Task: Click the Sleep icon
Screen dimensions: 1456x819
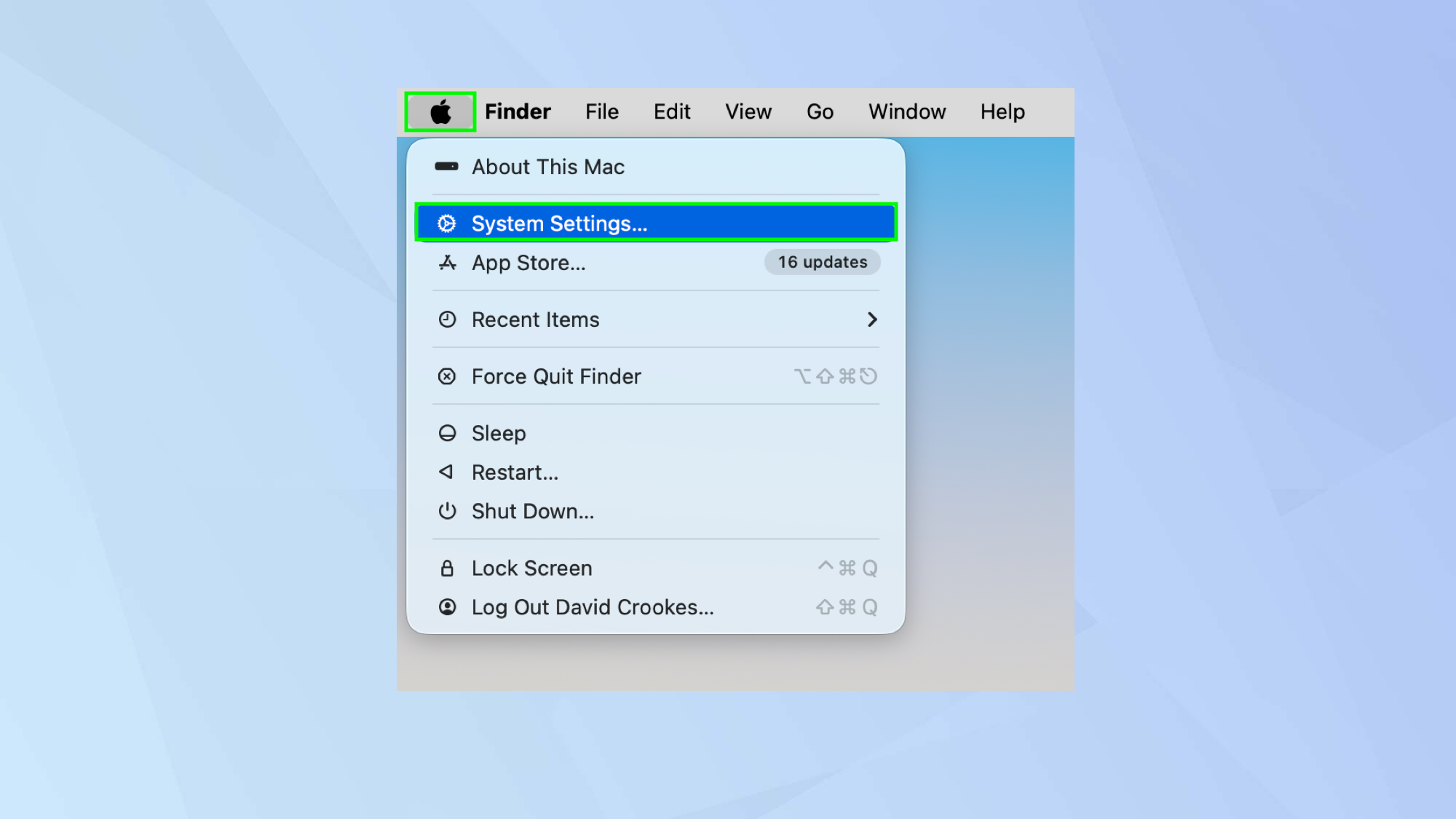Action: (446, 432)
